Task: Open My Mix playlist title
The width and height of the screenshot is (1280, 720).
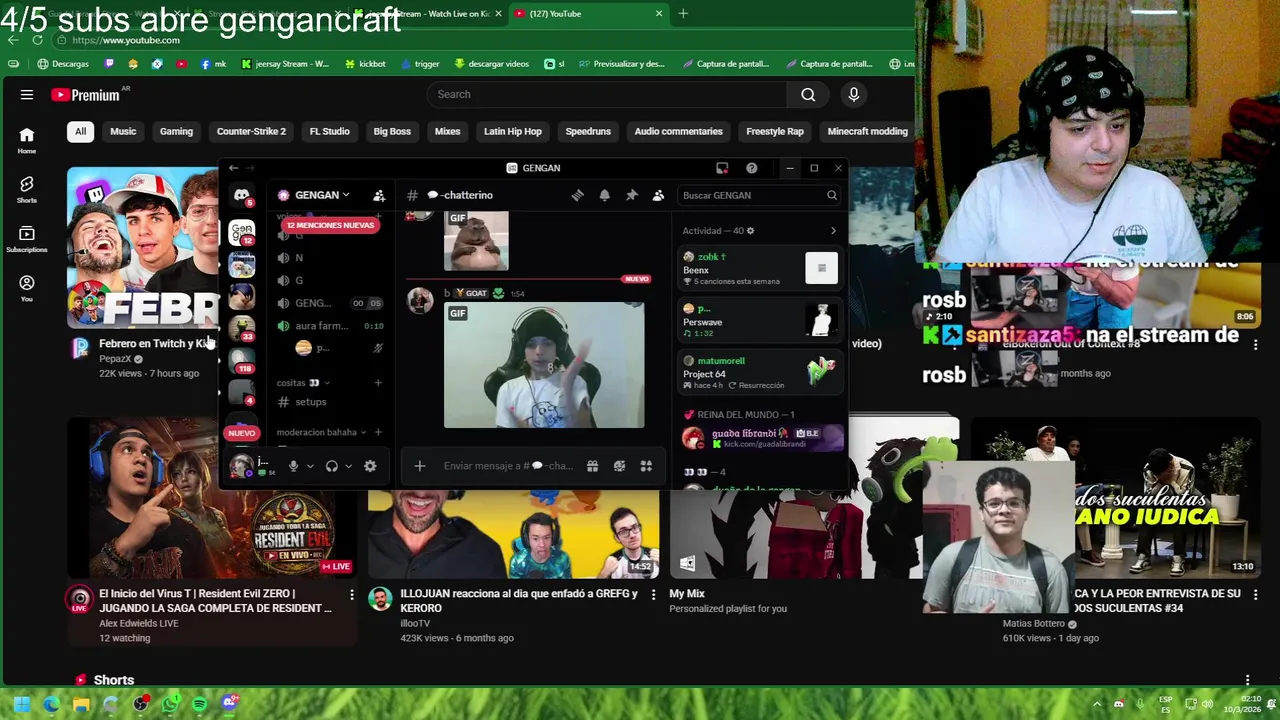Action: [687, 593]
